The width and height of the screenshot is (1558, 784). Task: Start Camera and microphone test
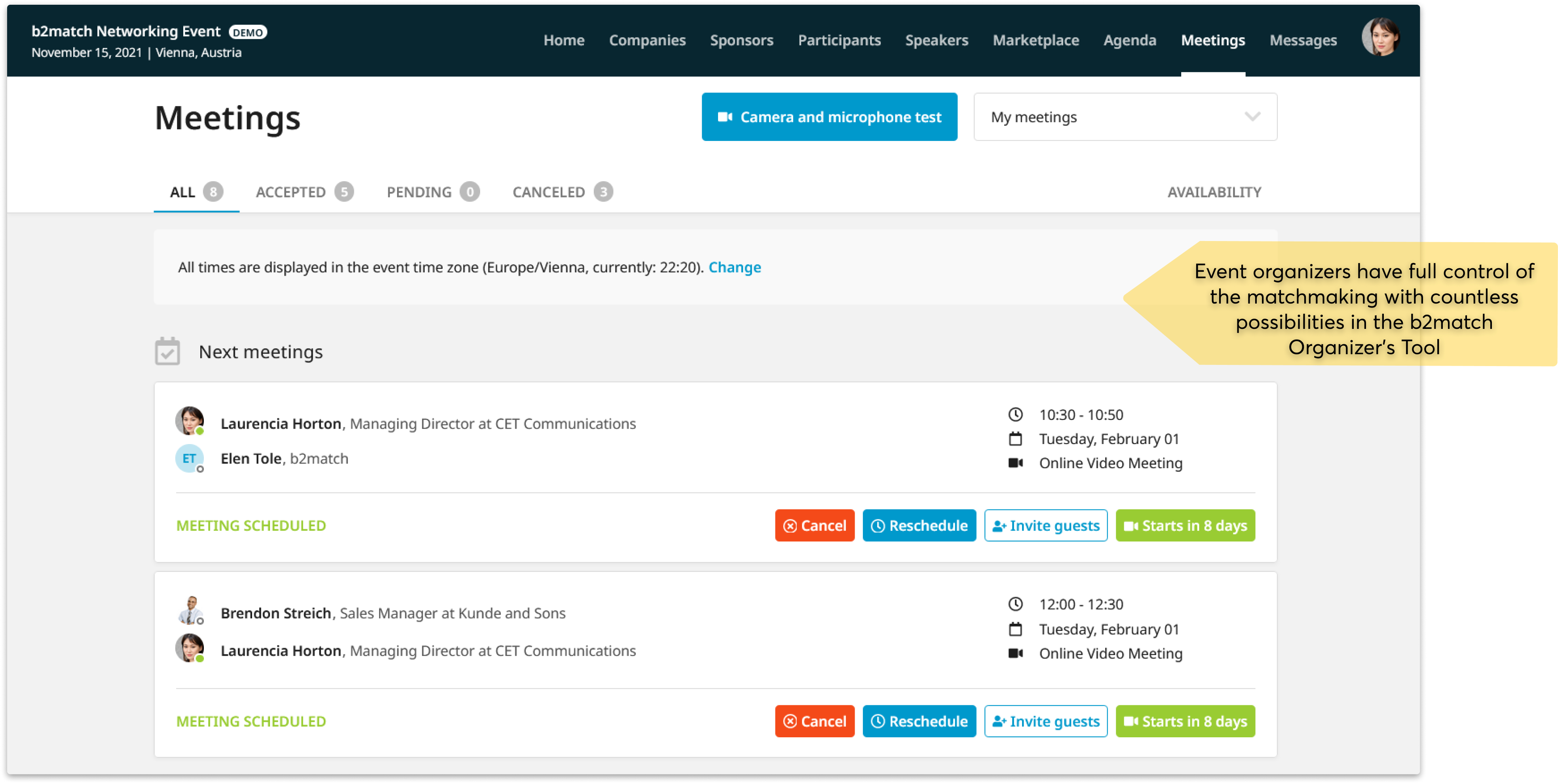point(828,117)
